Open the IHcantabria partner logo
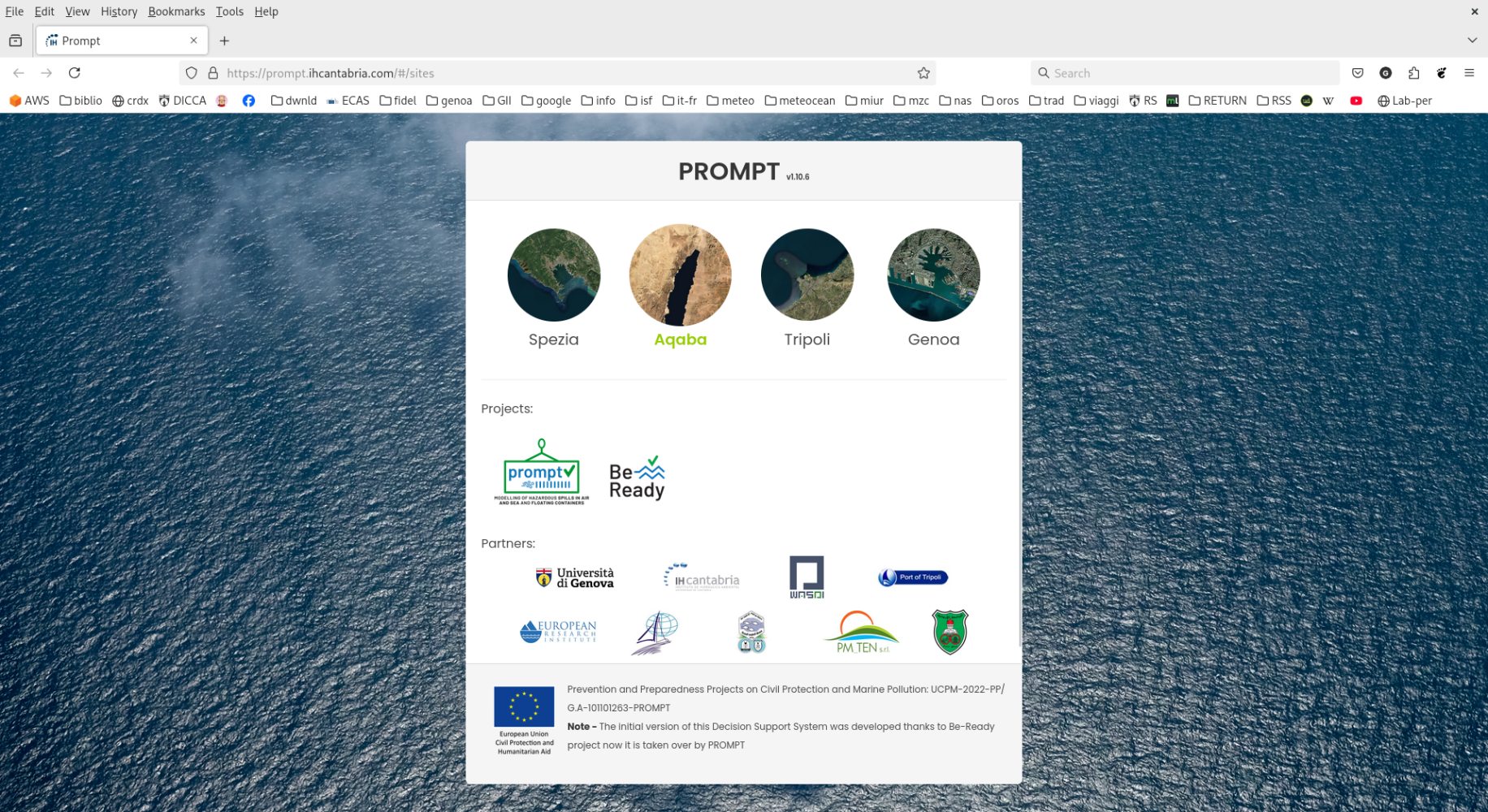1488x812 pixels. (x=700, y=577)
